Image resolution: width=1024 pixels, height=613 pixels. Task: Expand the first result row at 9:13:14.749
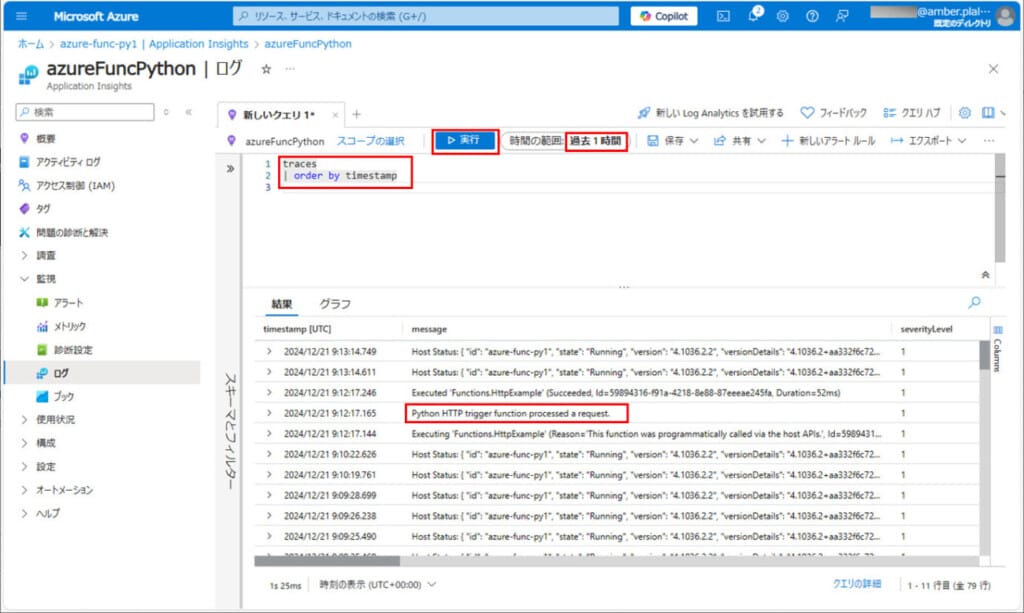[x=269, y=351]
